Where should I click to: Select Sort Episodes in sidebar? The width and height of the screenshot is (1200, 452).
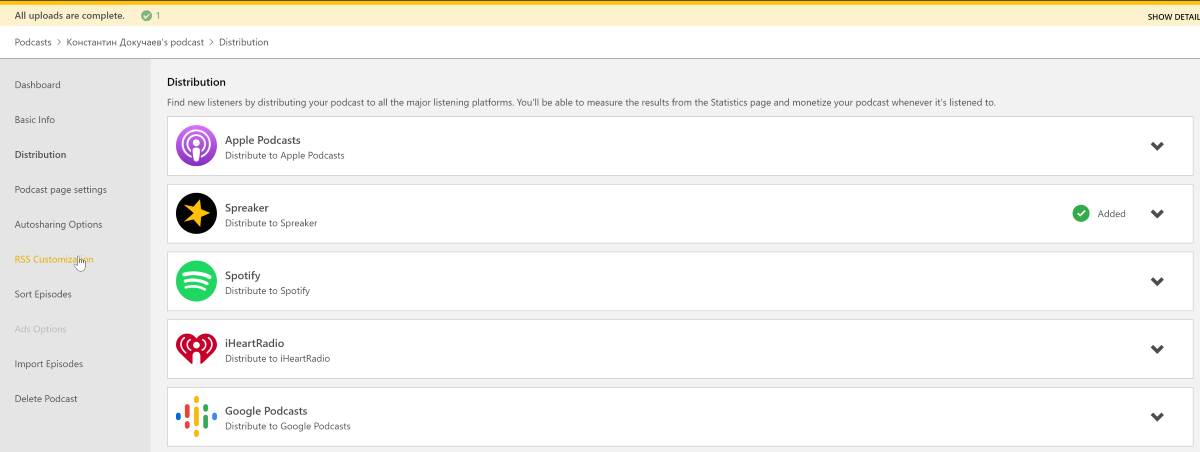coord(43,294)
